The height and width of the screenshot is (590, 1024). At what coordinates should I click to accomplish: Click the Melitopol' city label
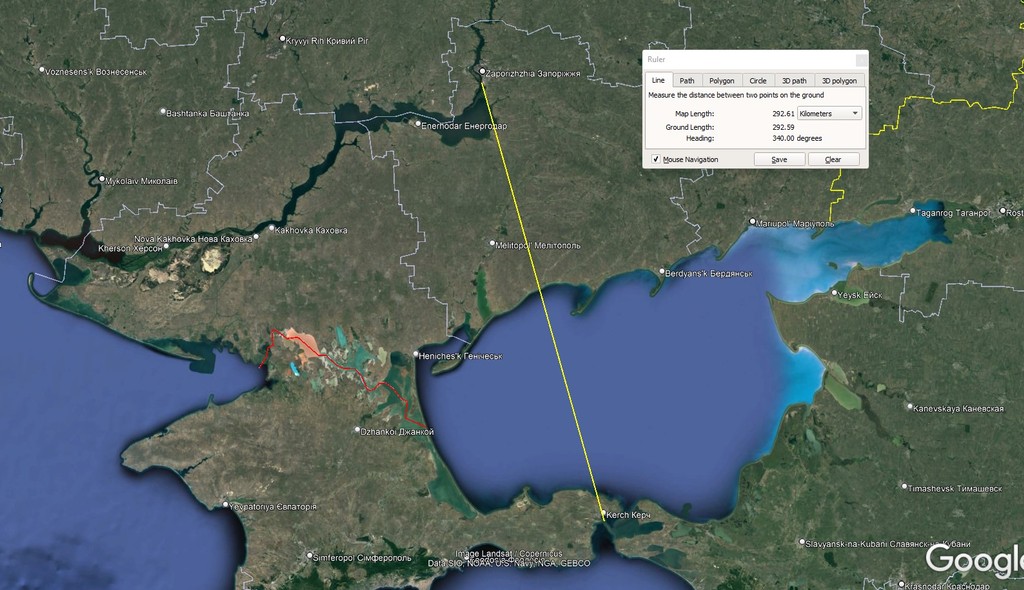click(x=537, y=246)
